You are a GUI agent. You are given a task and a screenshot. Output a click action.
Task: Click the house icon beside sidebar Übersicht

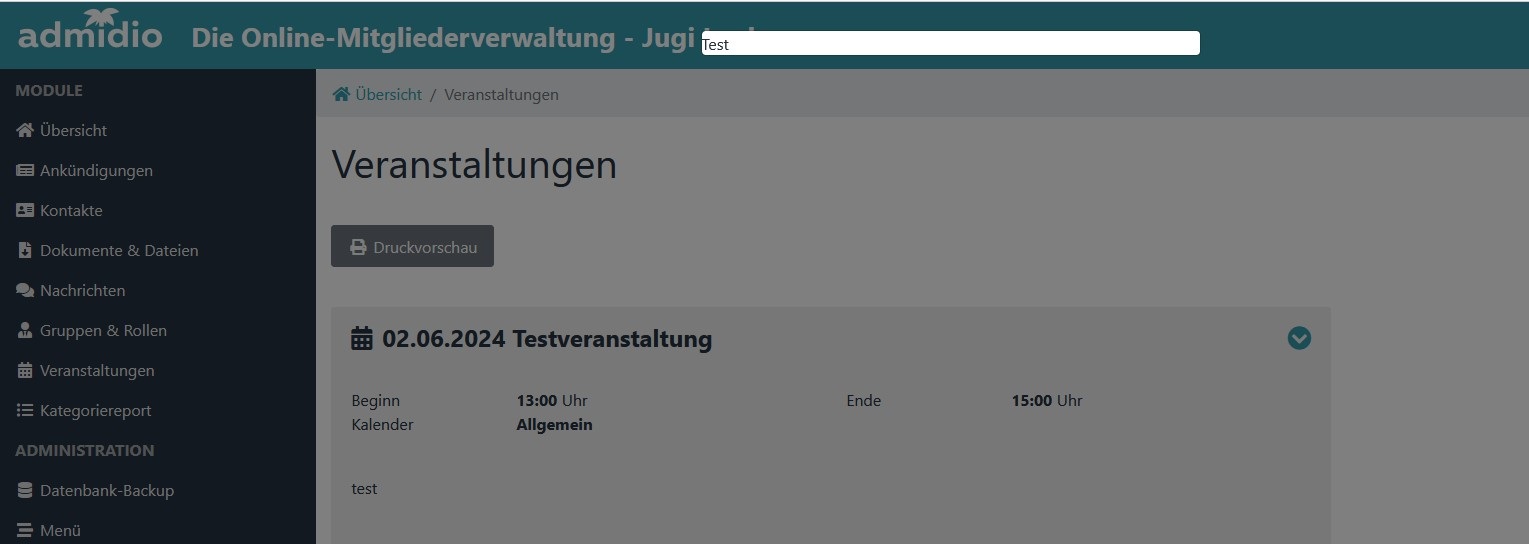coord(25,130)
